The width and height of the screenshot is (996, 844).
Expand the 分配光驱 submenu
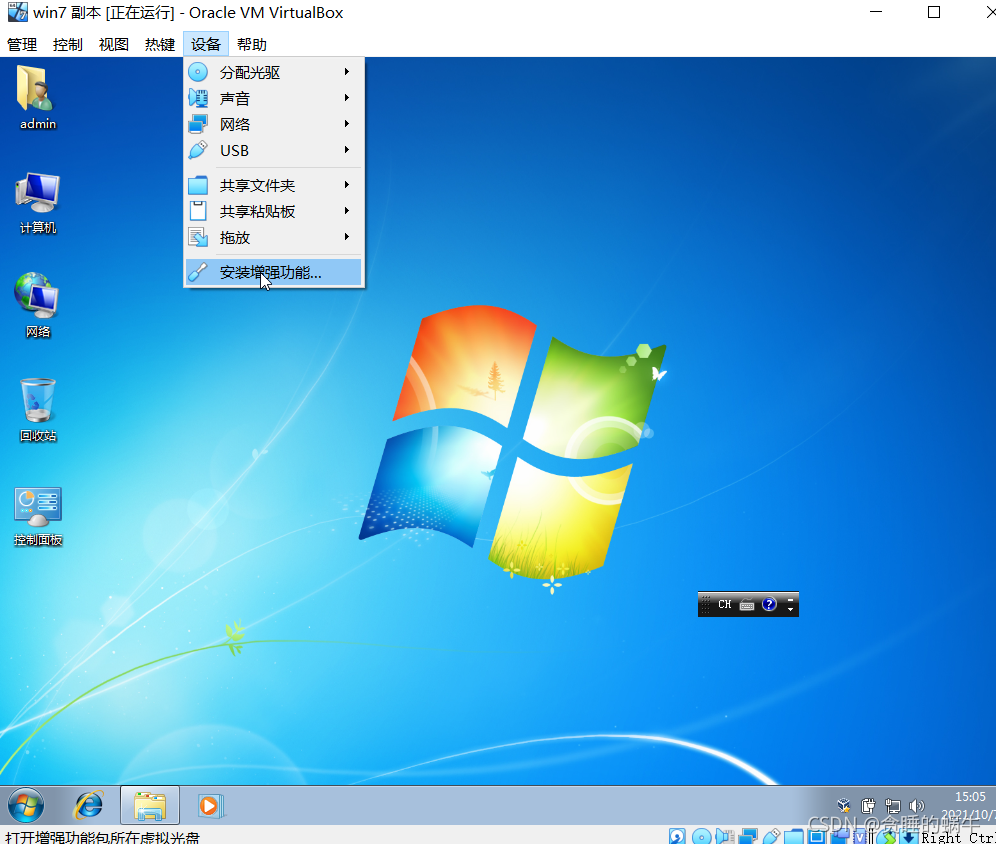274,72
